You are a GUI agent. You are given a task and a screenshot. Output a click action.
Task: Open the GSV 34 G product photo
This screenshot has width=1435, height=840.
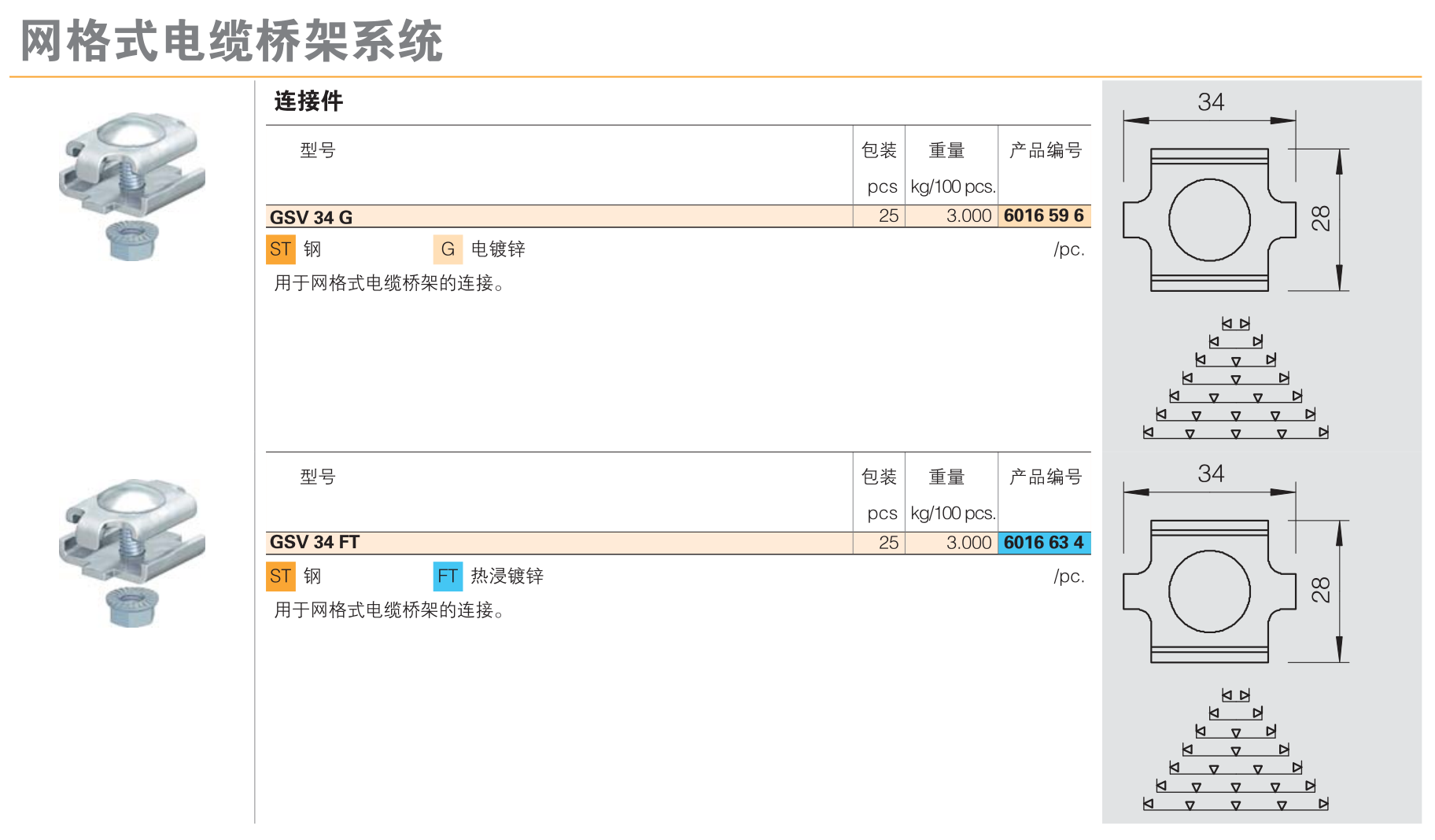point(131,186)
